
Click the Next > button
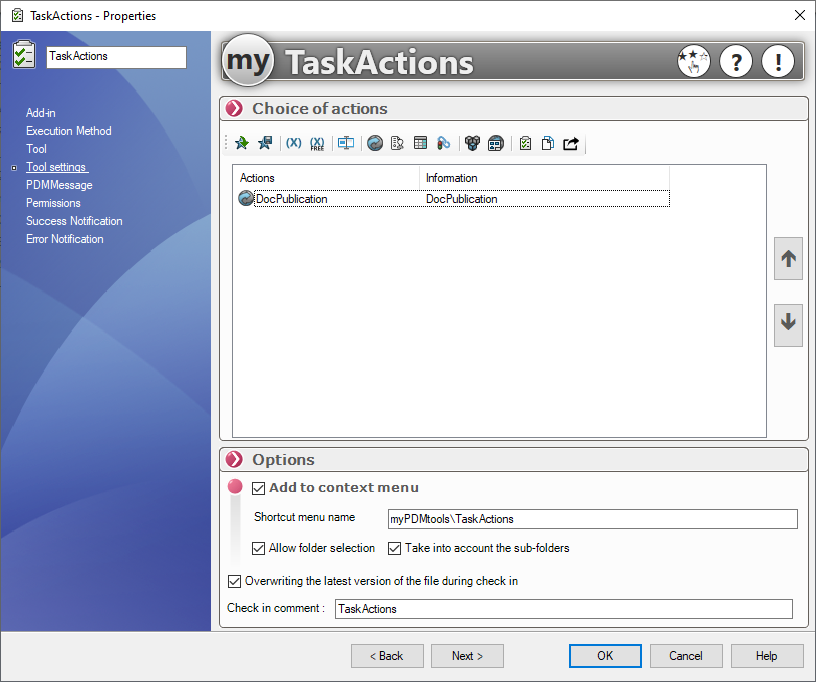pos(467,656)
